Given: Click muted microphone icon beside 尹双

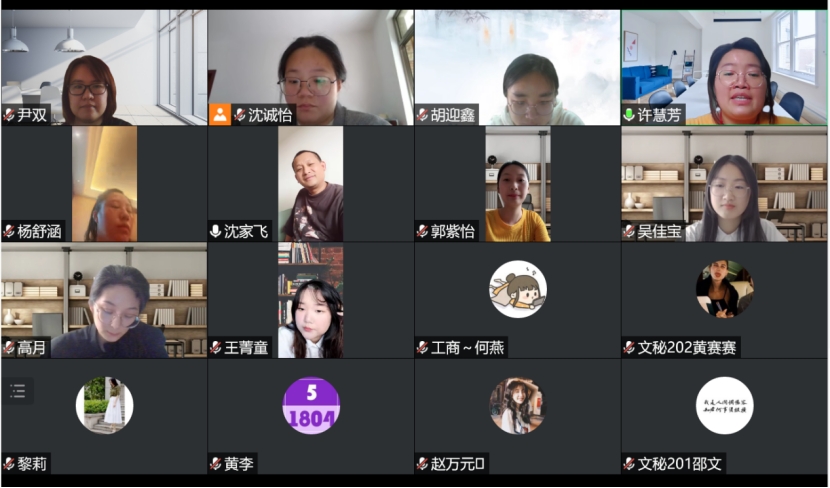Looking at the screenshot, I should coord(9,115).
